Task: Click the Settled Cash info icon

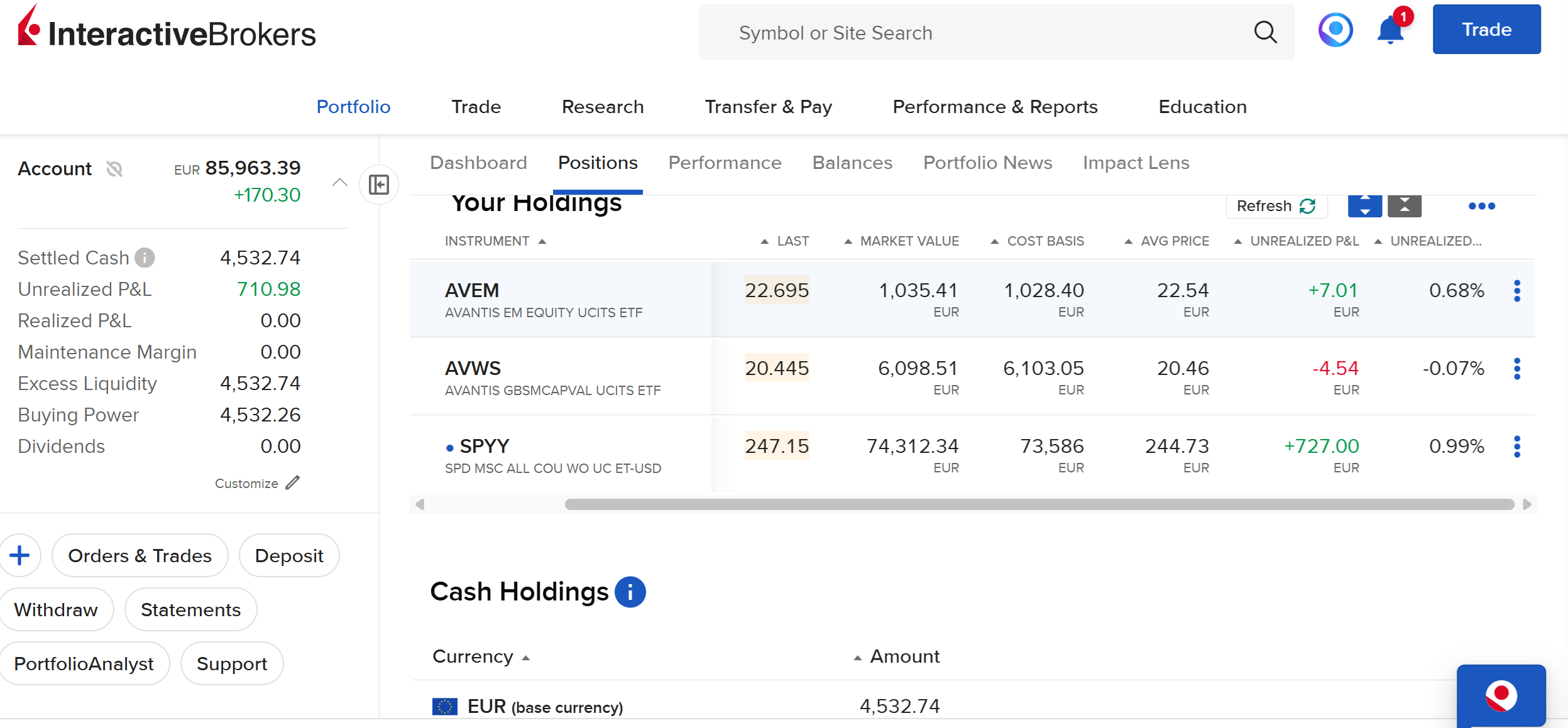Action: (x=145, y=258)
